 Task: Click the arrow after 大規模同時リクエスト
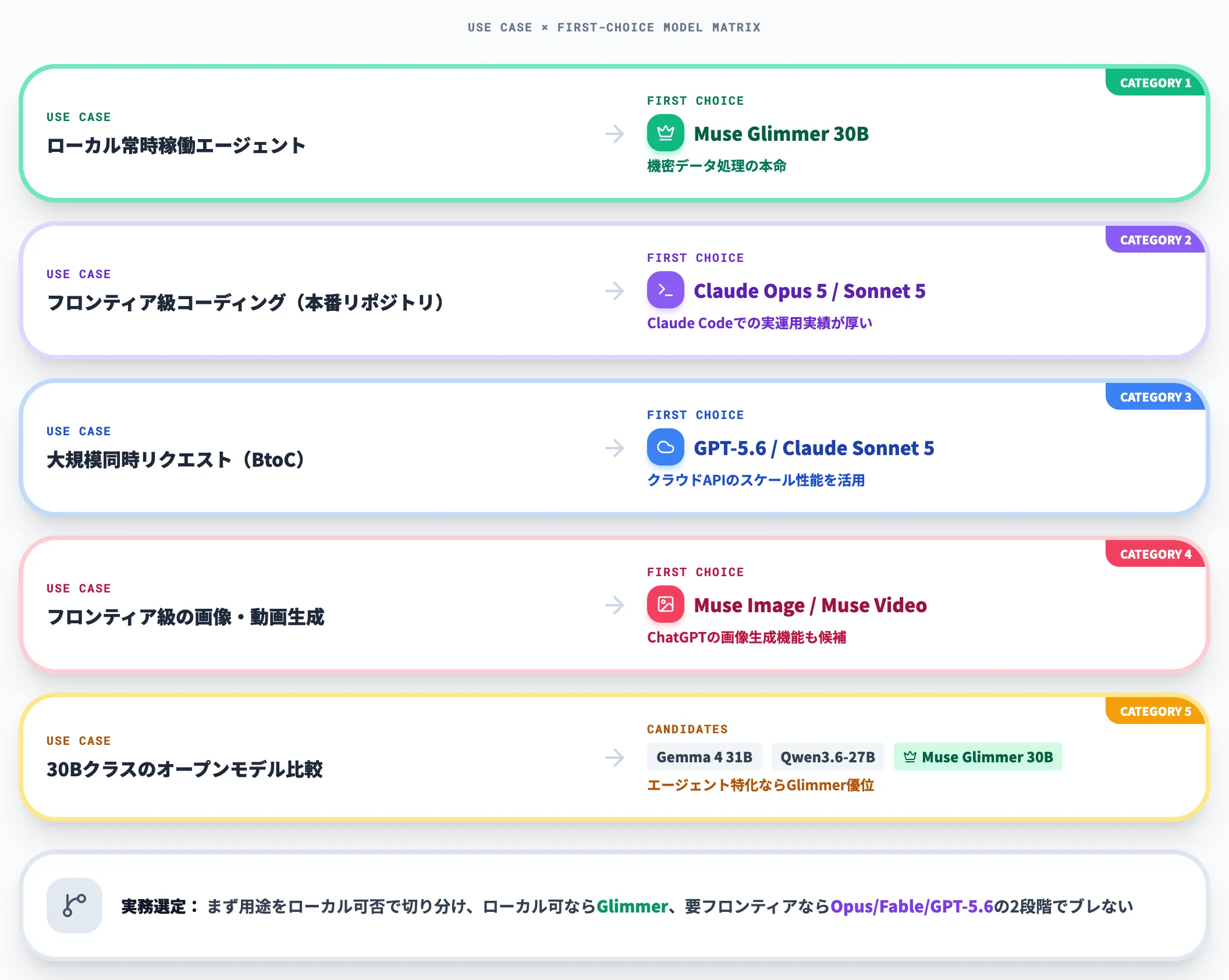coord(614,448)
